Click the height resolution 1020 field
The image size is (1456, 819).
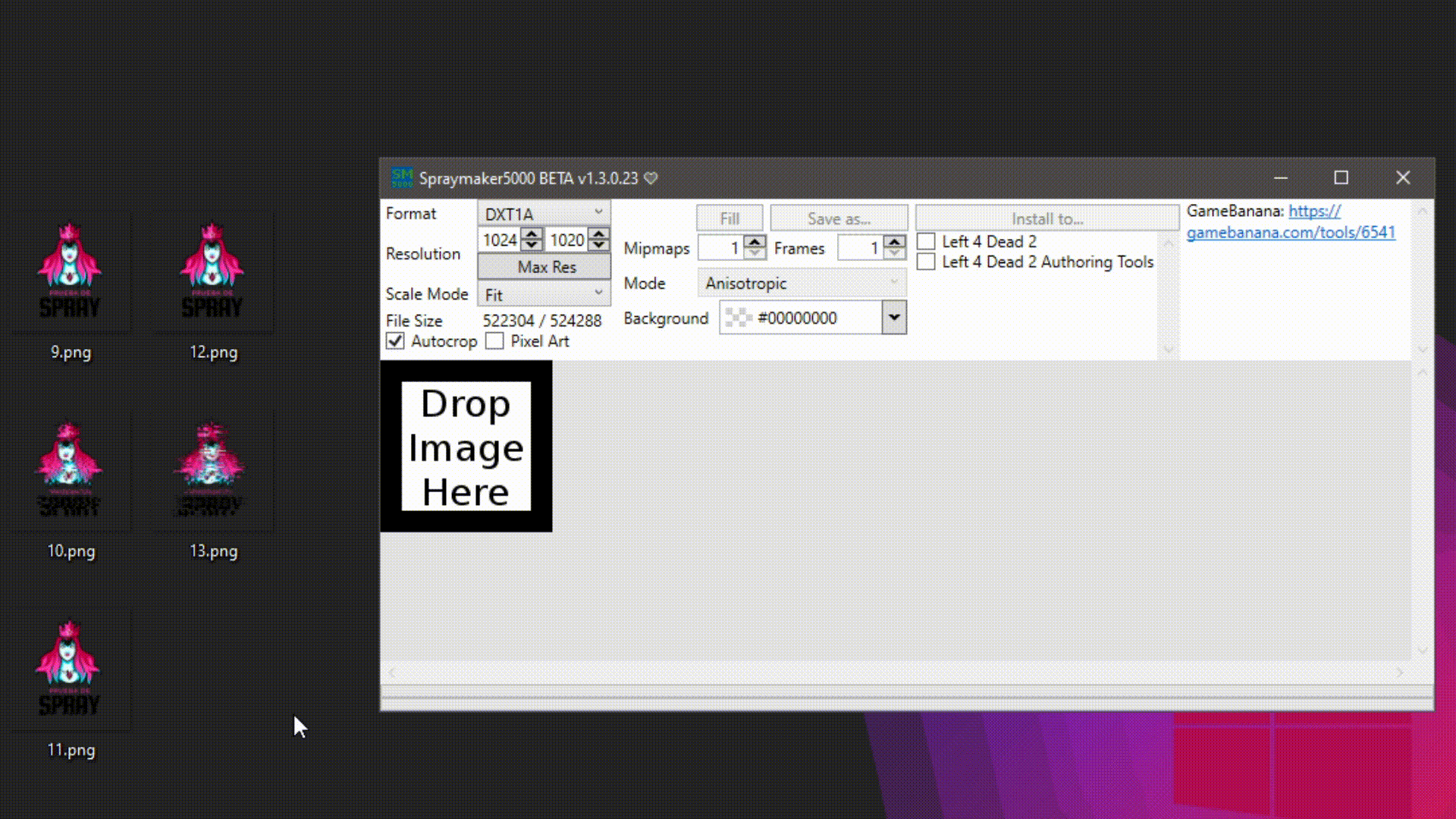coord(566,240)
